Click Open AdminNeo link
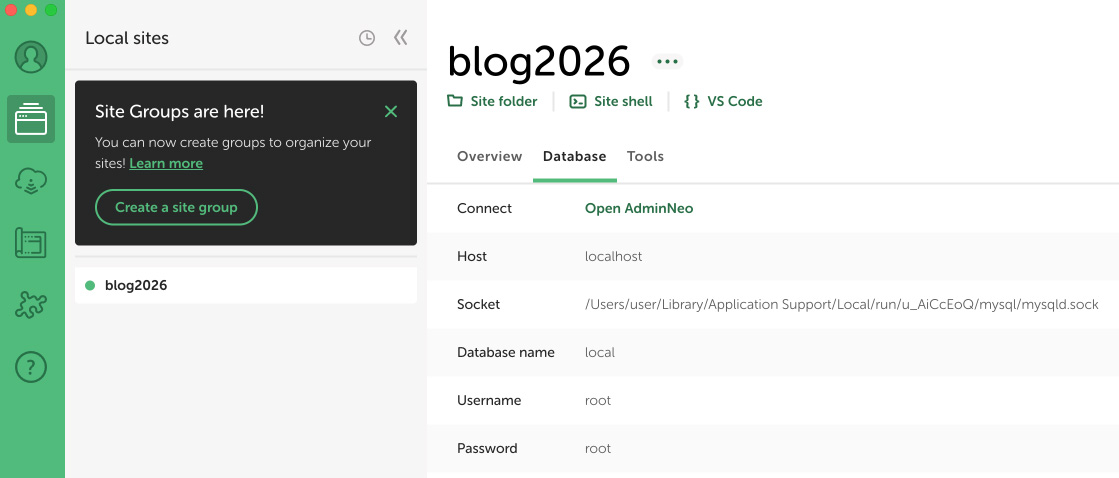 click(x=638, y=208)
